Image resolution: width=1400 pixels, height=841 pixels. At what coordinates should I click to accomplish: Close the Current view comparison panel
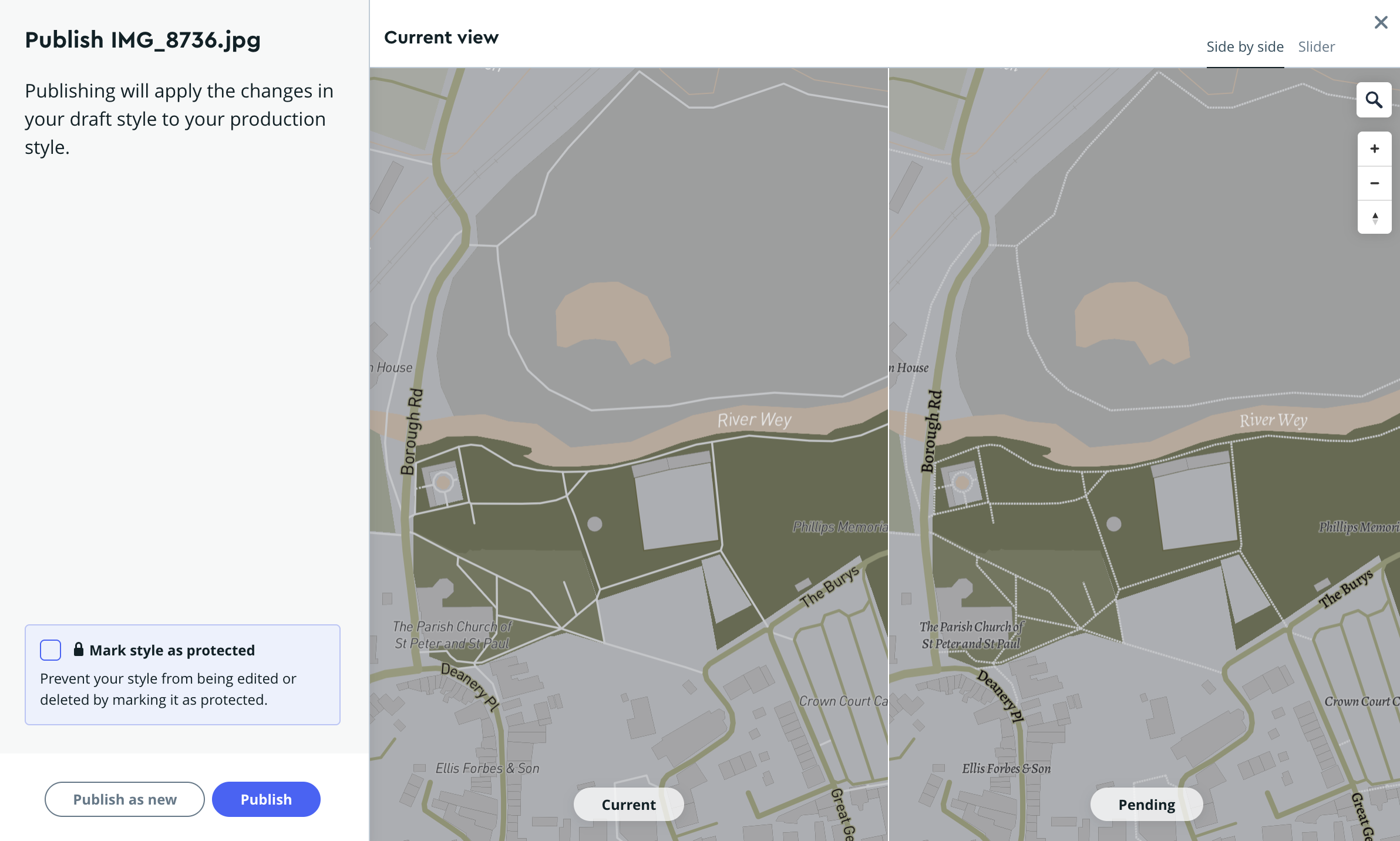[x=1381, y=22]
